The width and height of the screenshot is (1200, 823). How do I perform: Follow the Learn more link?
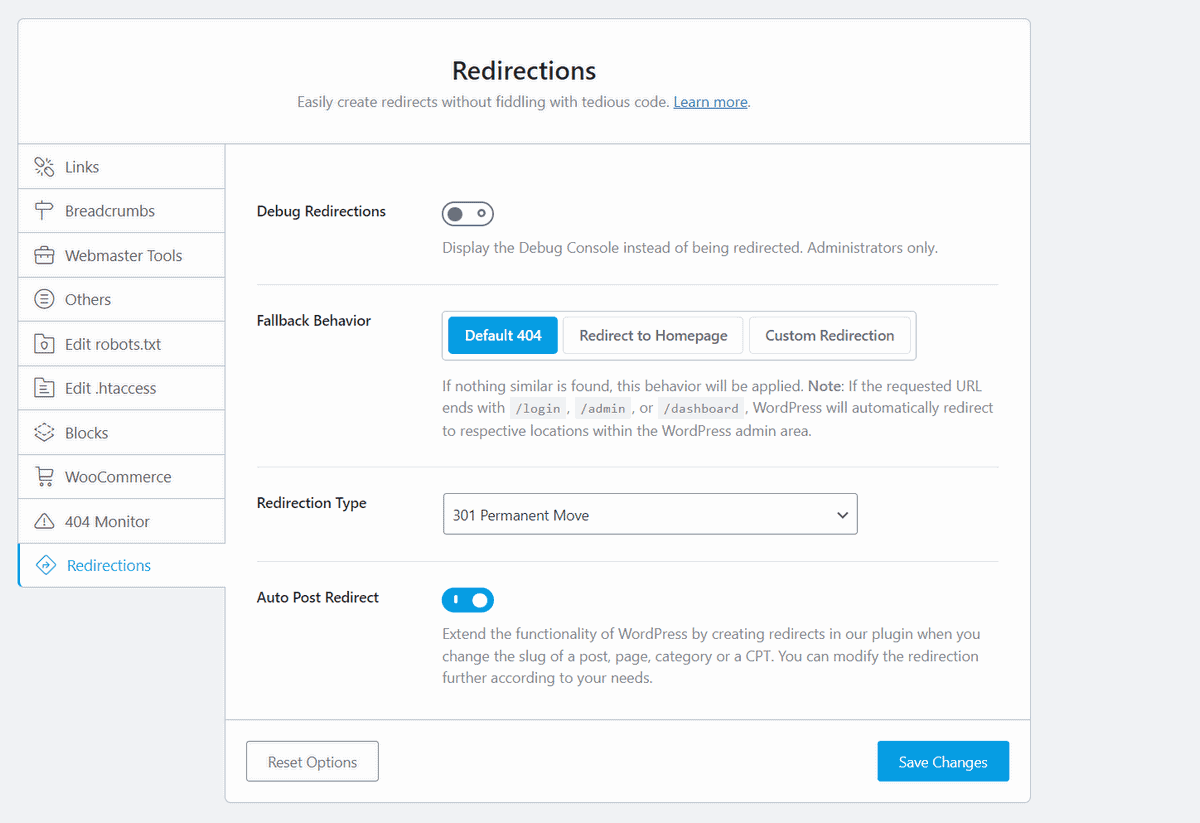click(710, 102)
